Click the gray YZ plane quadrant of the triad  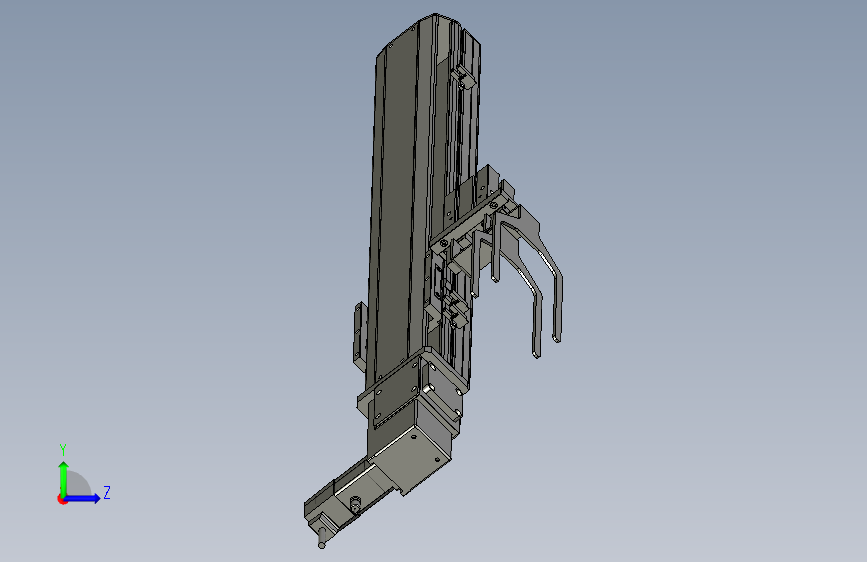(77, 485)
